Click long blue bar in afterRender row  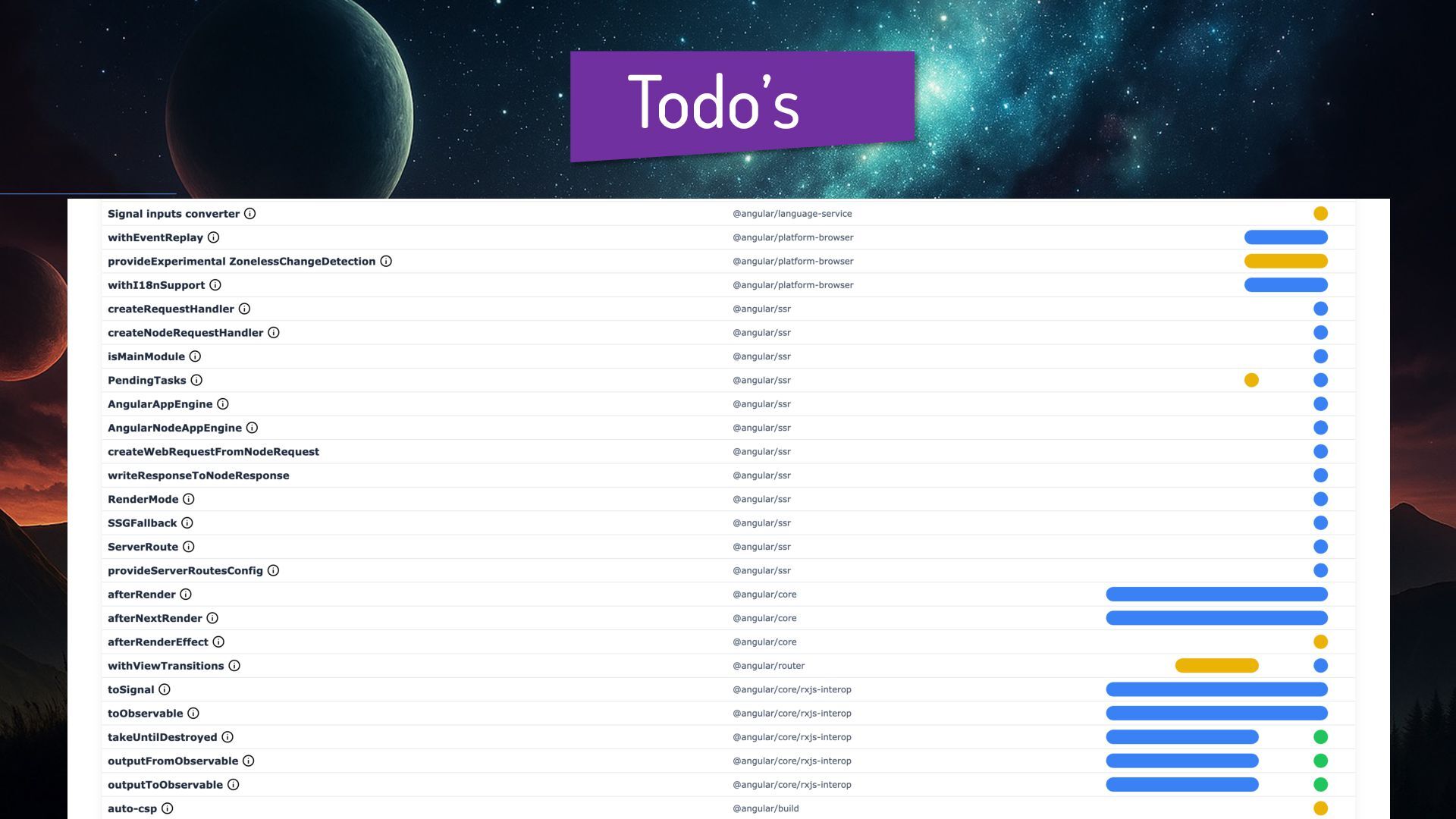[1216, 595]
